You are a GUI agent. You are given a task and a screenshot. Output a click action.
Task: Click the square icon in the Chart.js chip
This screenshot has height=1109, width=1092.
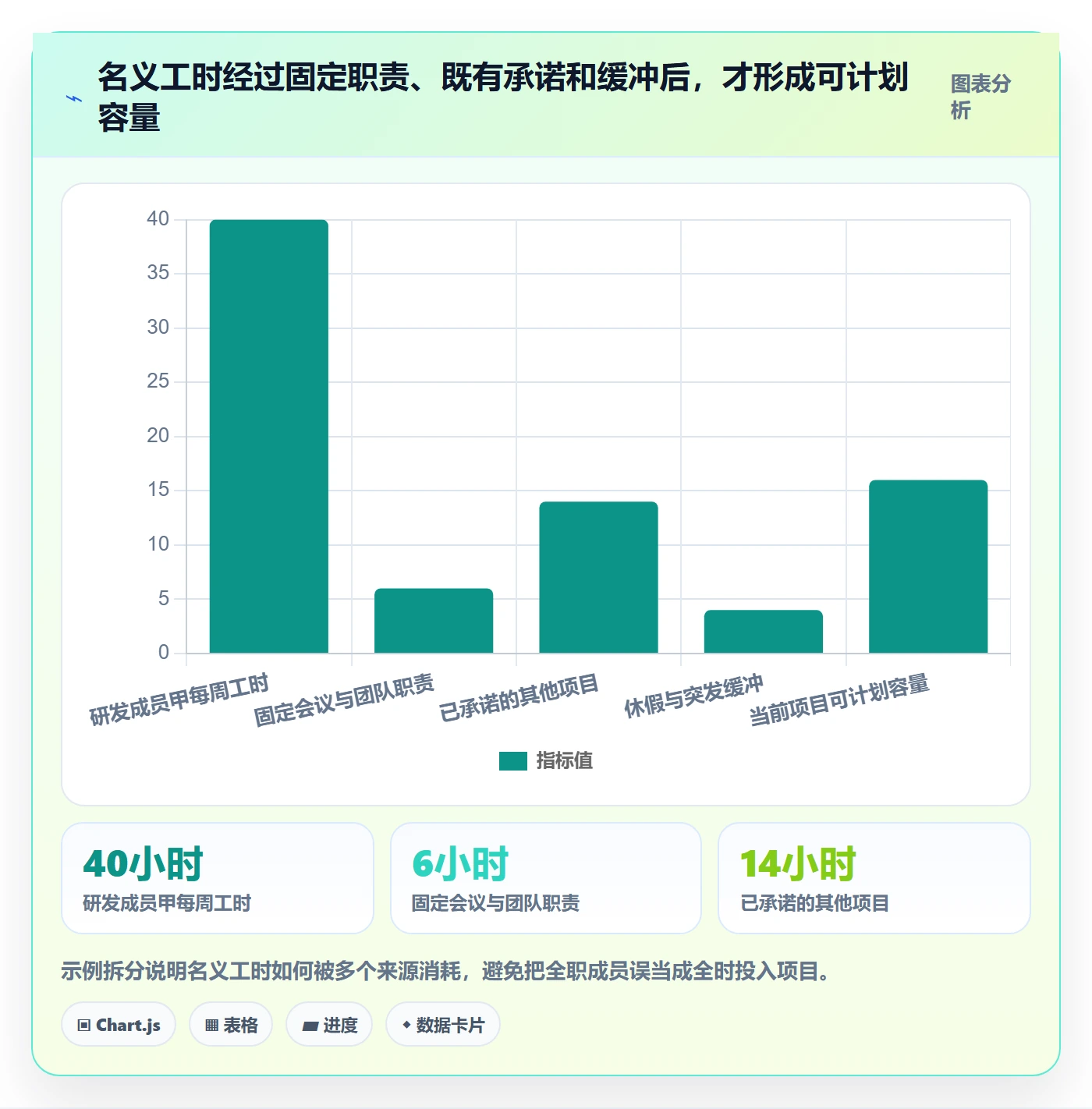click(x=84, y=1026)
